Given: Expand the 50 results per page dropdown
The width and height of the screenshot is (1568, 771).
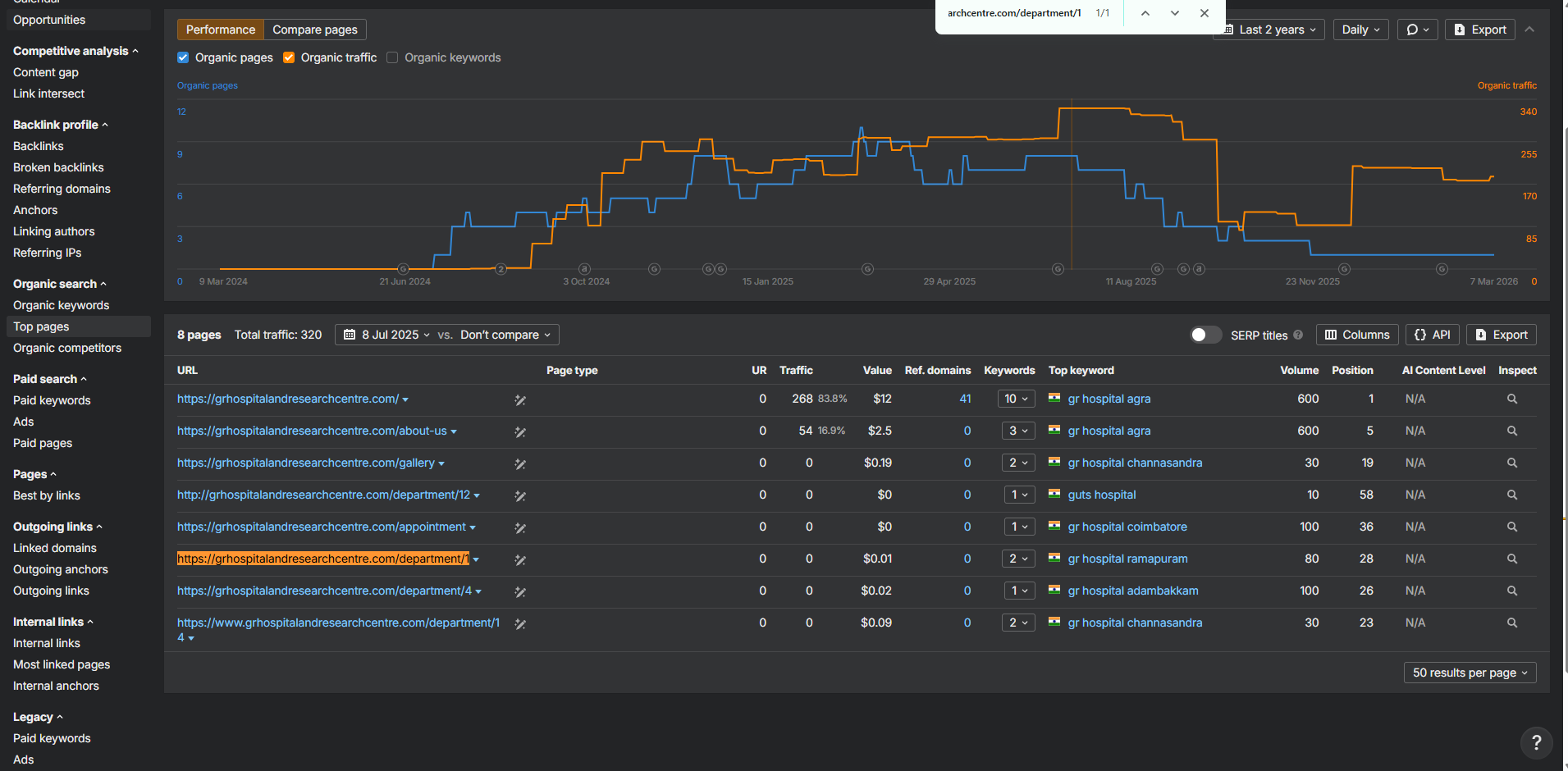Looking at the screenshot, I should (x=1470, y=673).
